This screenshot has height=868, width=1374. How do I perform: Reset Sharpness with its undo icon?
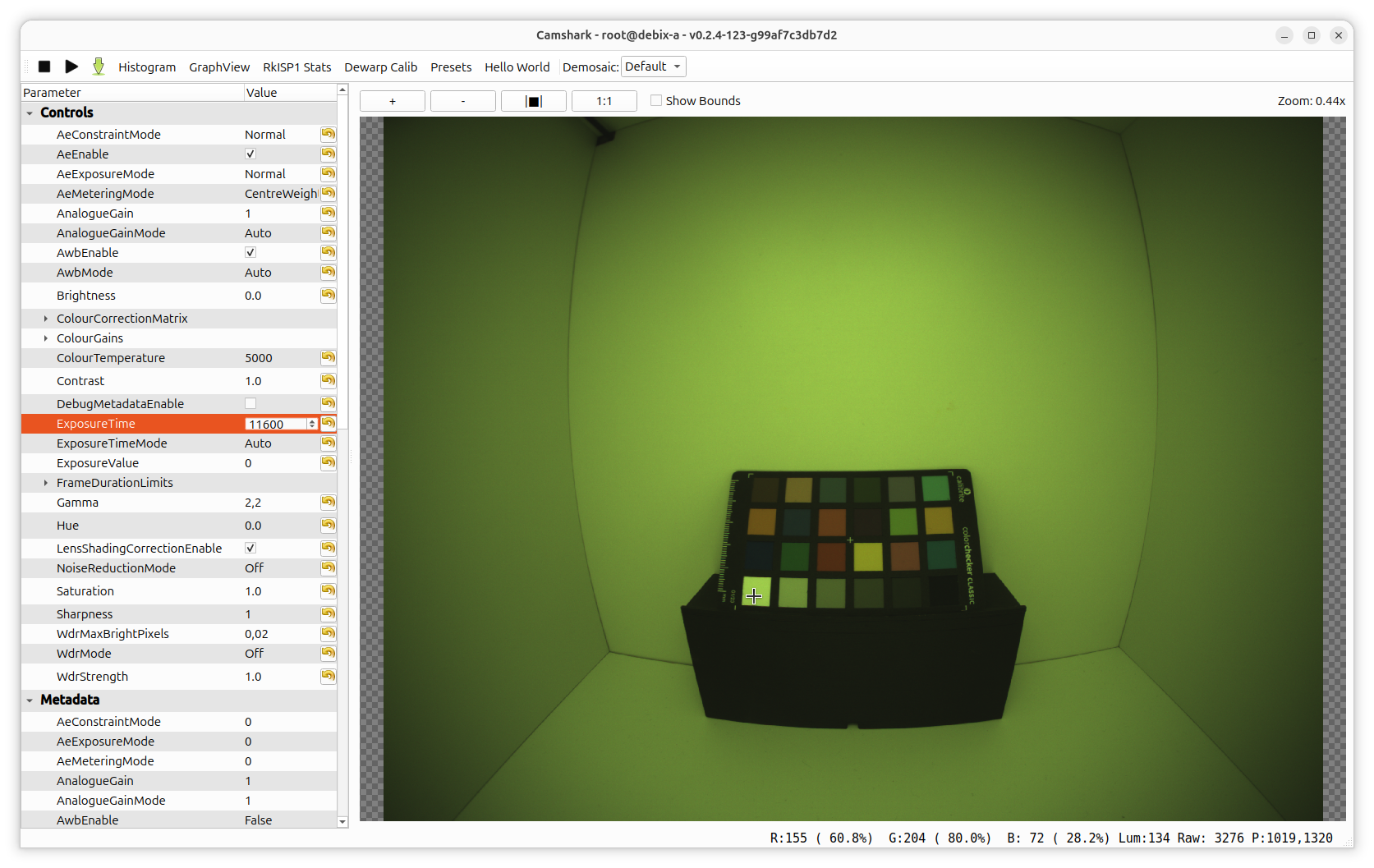pyautogui.click(x=329, y=613)
